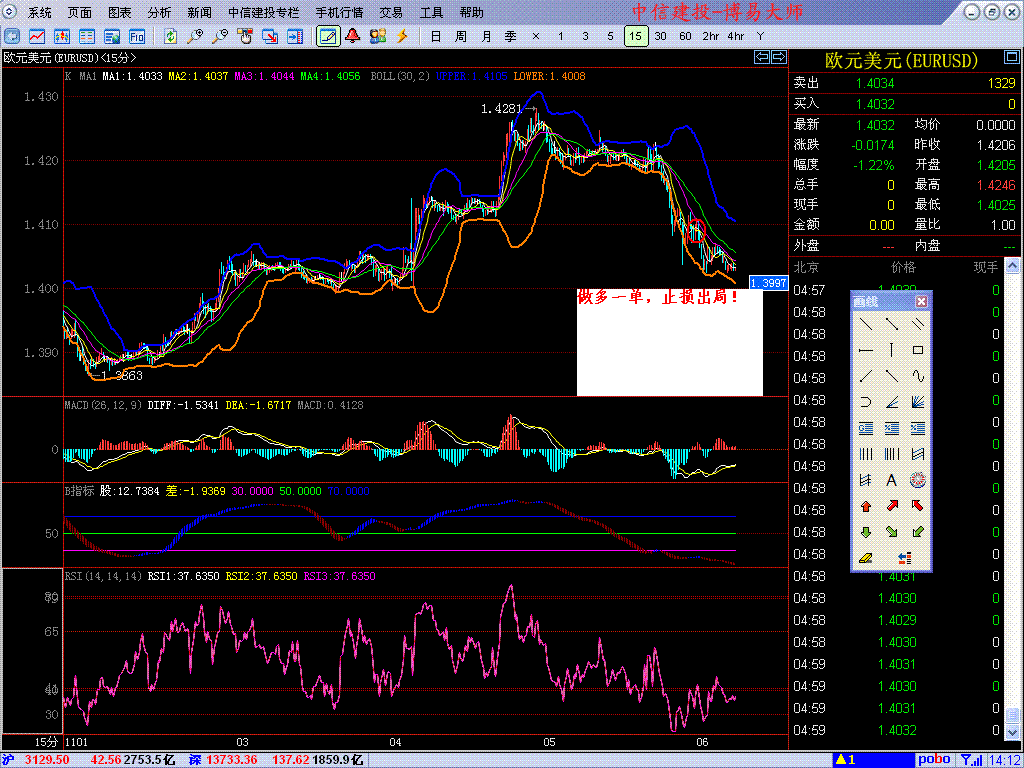Go to previous symbol with left arrow
This screenshot has width=1024, height=768.
(x=761, y=57)
